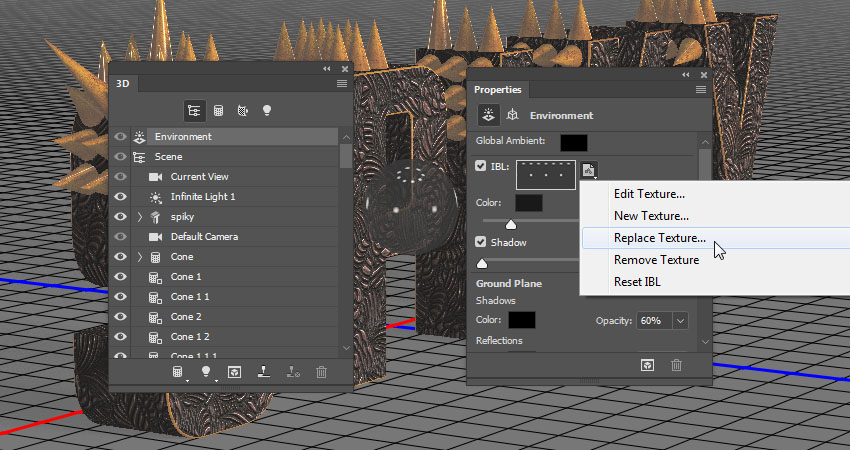The image size is (850, 450).
Task: Click the 3D panel list scrollbar thumb
Action: click(346, 156)
